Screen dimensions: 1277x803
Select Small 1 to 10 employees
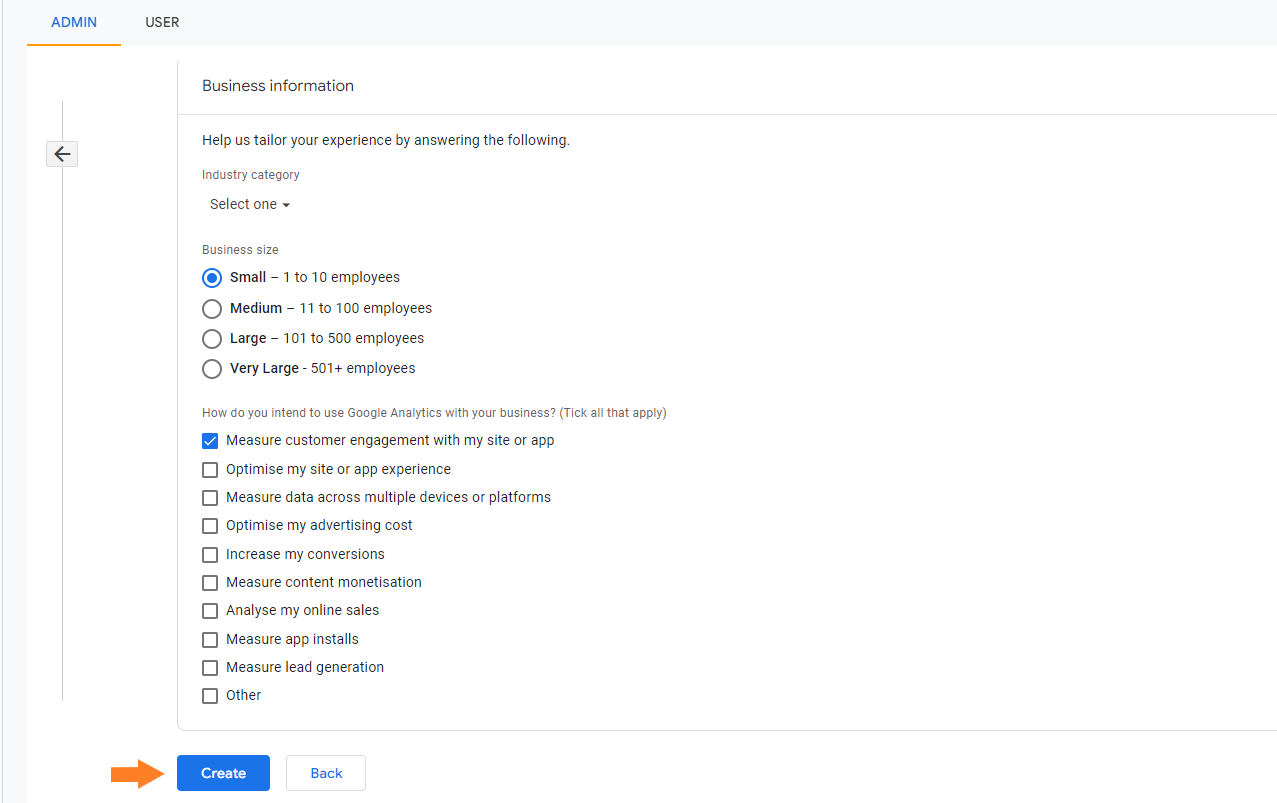212,278
